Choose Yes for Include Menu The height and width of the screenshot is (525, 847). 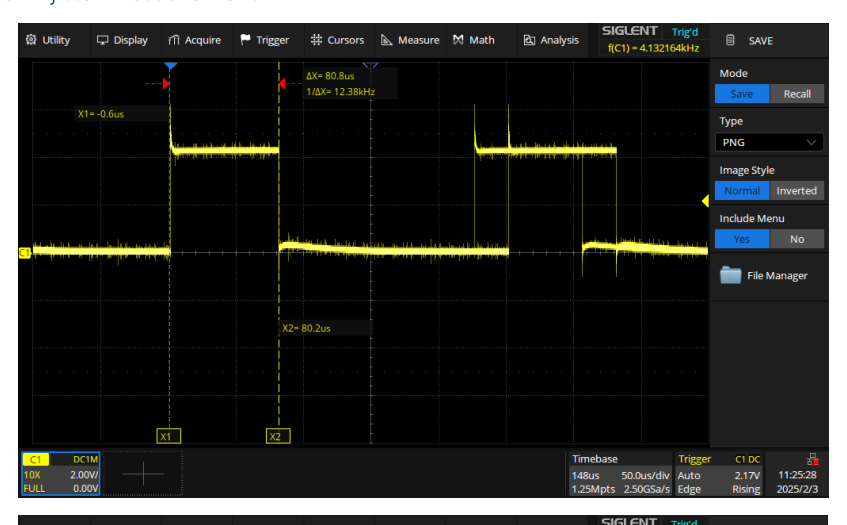pyautogui.click(x=742, y=239)
